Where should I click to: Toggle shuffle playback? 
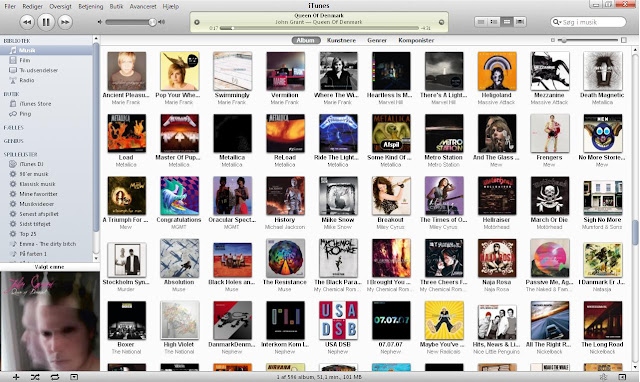[35, 377]
